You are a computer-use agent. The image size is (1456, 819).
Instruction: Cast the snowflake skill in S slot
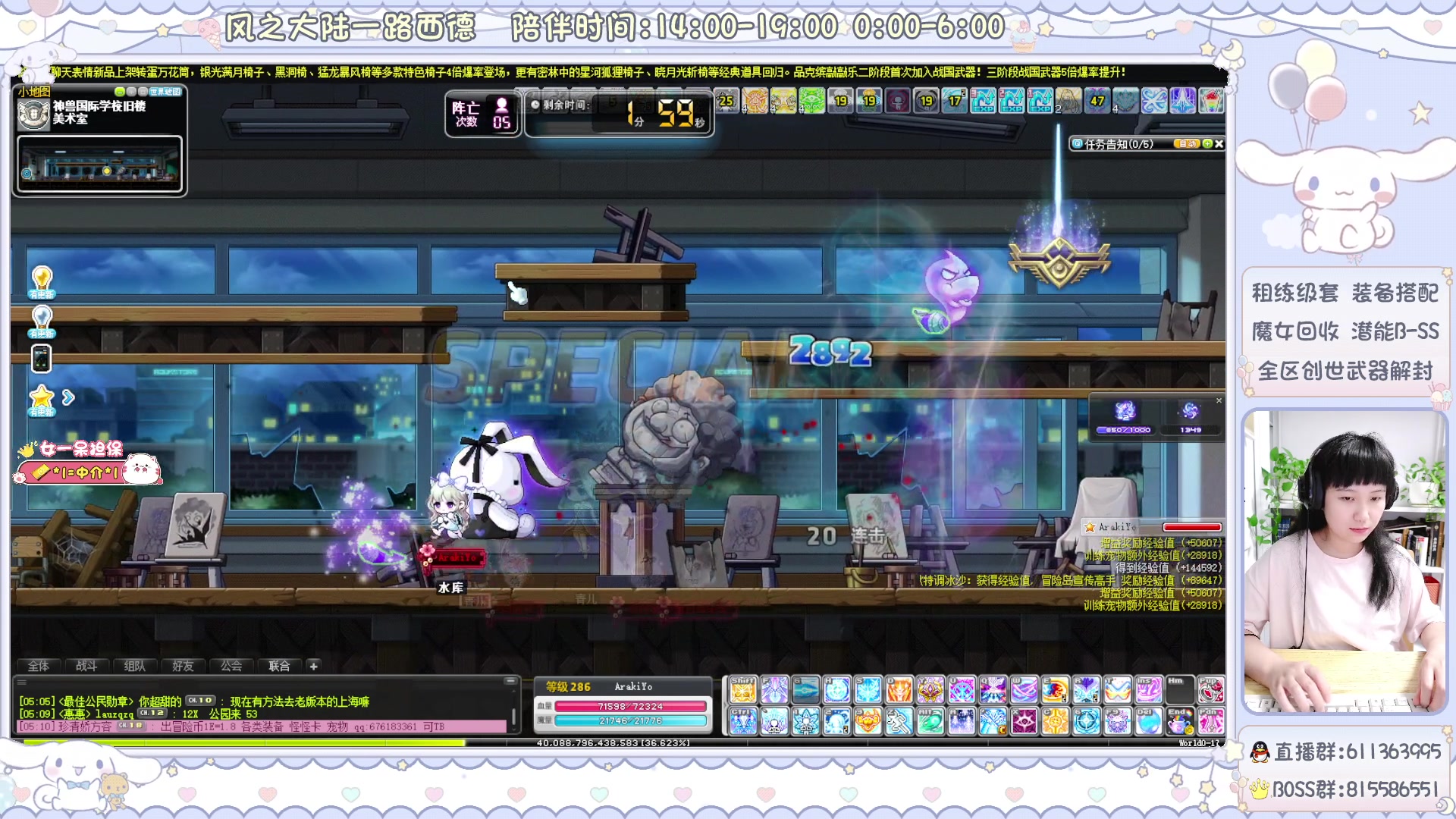tap(868, 689)
